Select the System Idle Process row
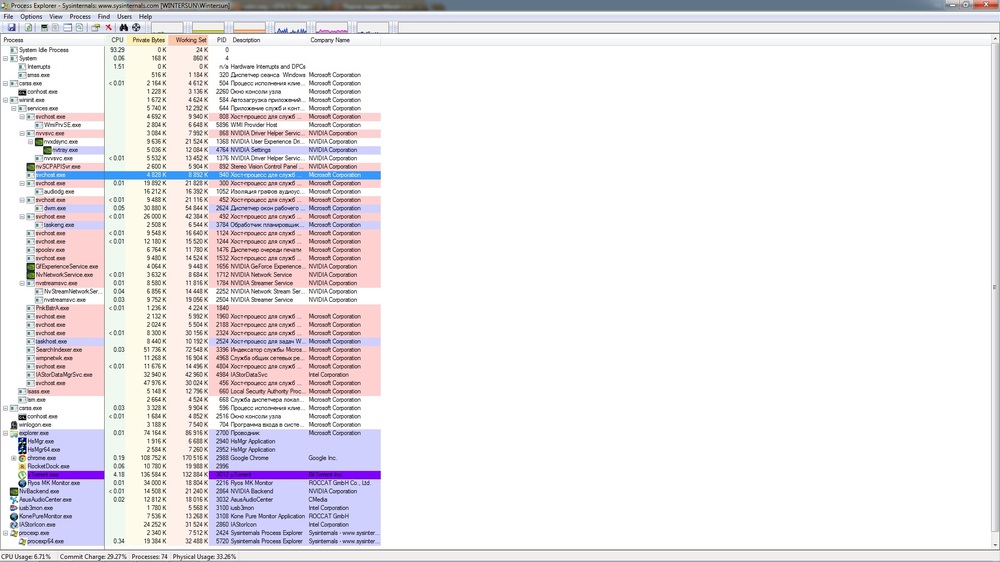Viewport: 1000px width, 562px height. point(191,50)
